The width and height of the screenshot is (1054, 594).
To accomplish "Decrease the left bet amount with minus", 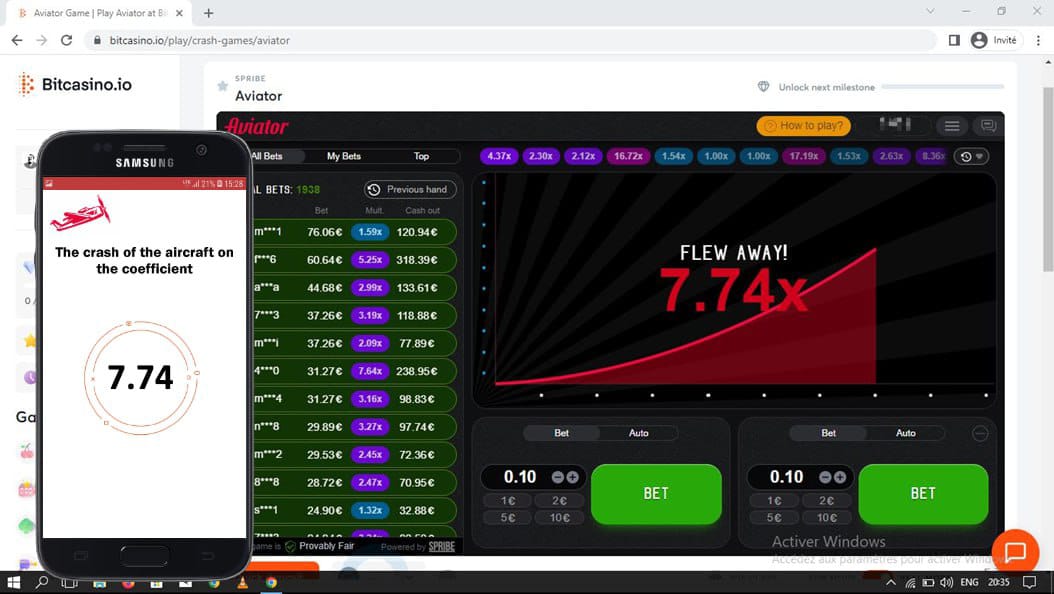I will click(557, 477).
